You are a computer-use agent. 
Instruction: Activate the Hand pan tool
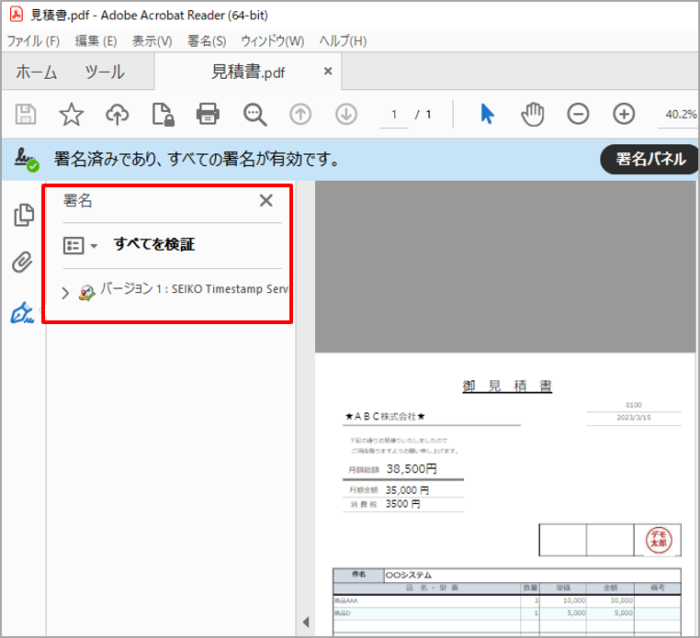coord(533,114)
